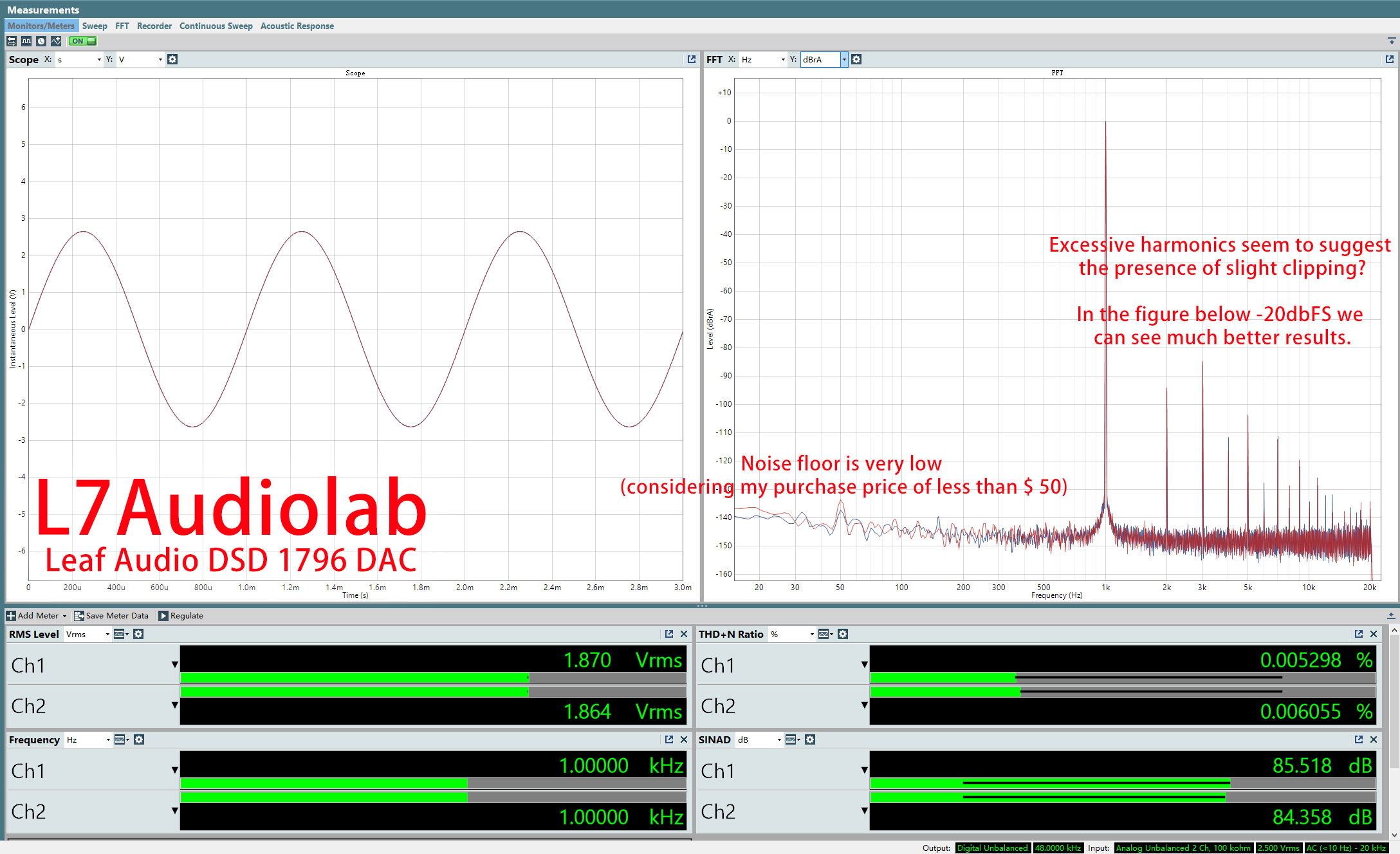
Task: Click the 48.0000 kHz sample rate field
Action: click(1058, 848)
